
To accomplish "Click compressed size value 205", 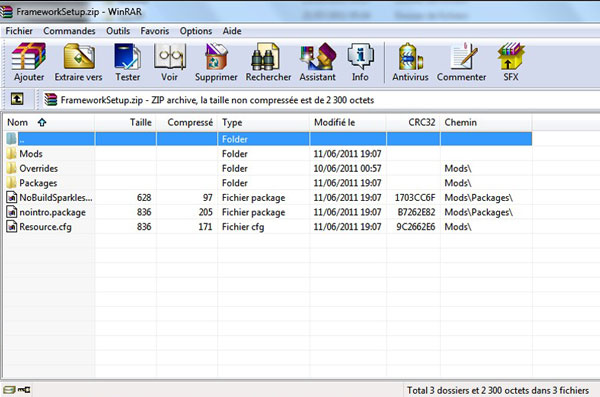I will (x=205, y=212).
